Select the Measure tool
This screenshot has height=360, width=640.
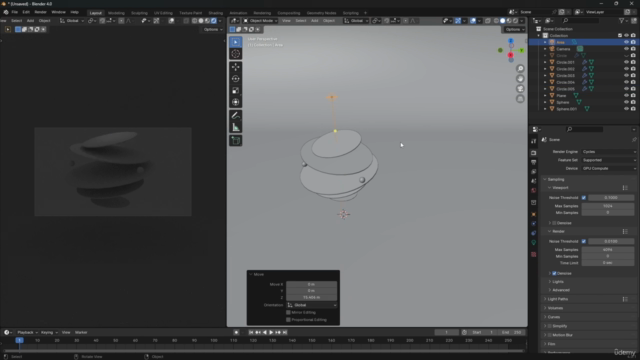pos(236,128)
